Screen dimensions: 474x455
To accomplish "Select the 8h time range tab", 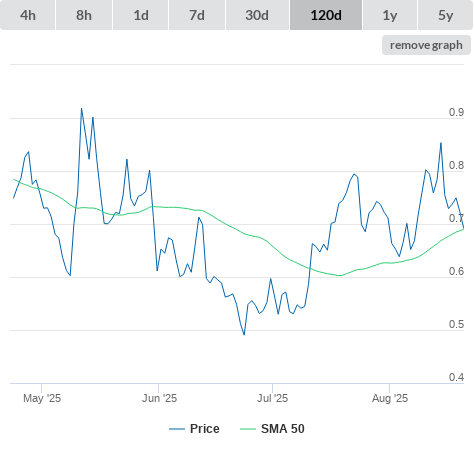I will (x=84, y=15).
